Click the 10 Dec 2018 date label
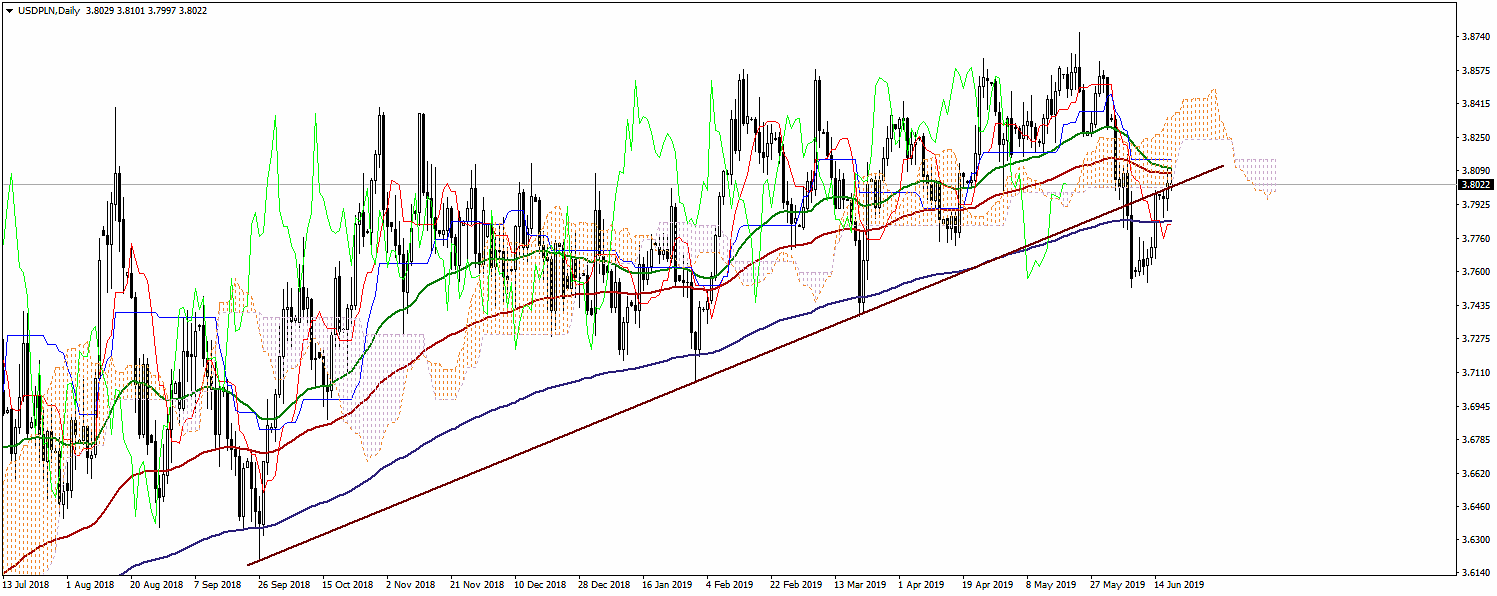The width and height of the screenshot is (1497, 596). (538, 585)
